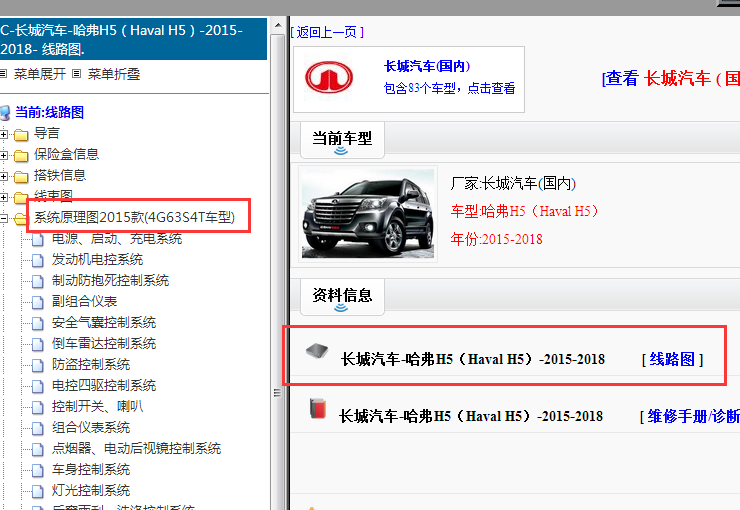Open 电源、启动、充电系统 diagram
Image resolution: width=740 pixels, height=510 pixels.
[x=117, y=239]
